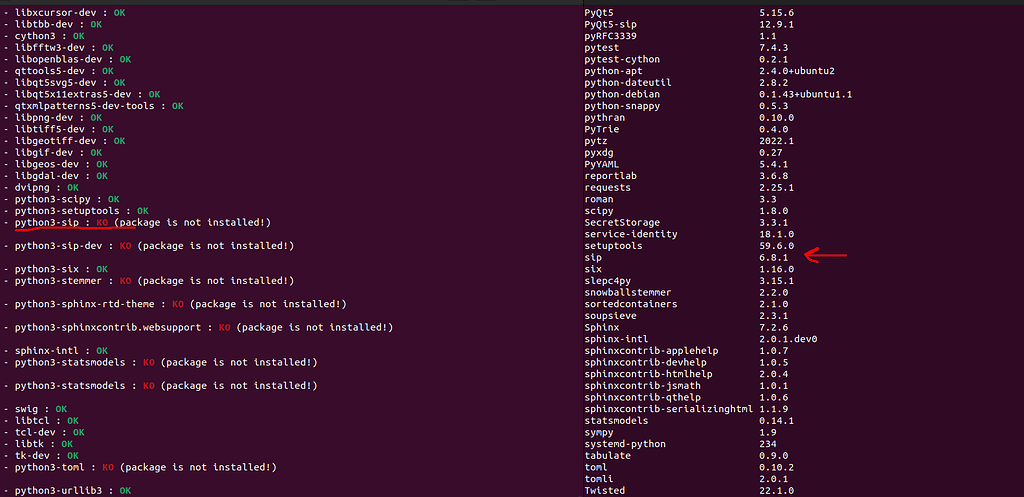The width and height of the screenshot is (1024, 497).
Task: Click the PyQt5 package row
Action: [690, 12]
